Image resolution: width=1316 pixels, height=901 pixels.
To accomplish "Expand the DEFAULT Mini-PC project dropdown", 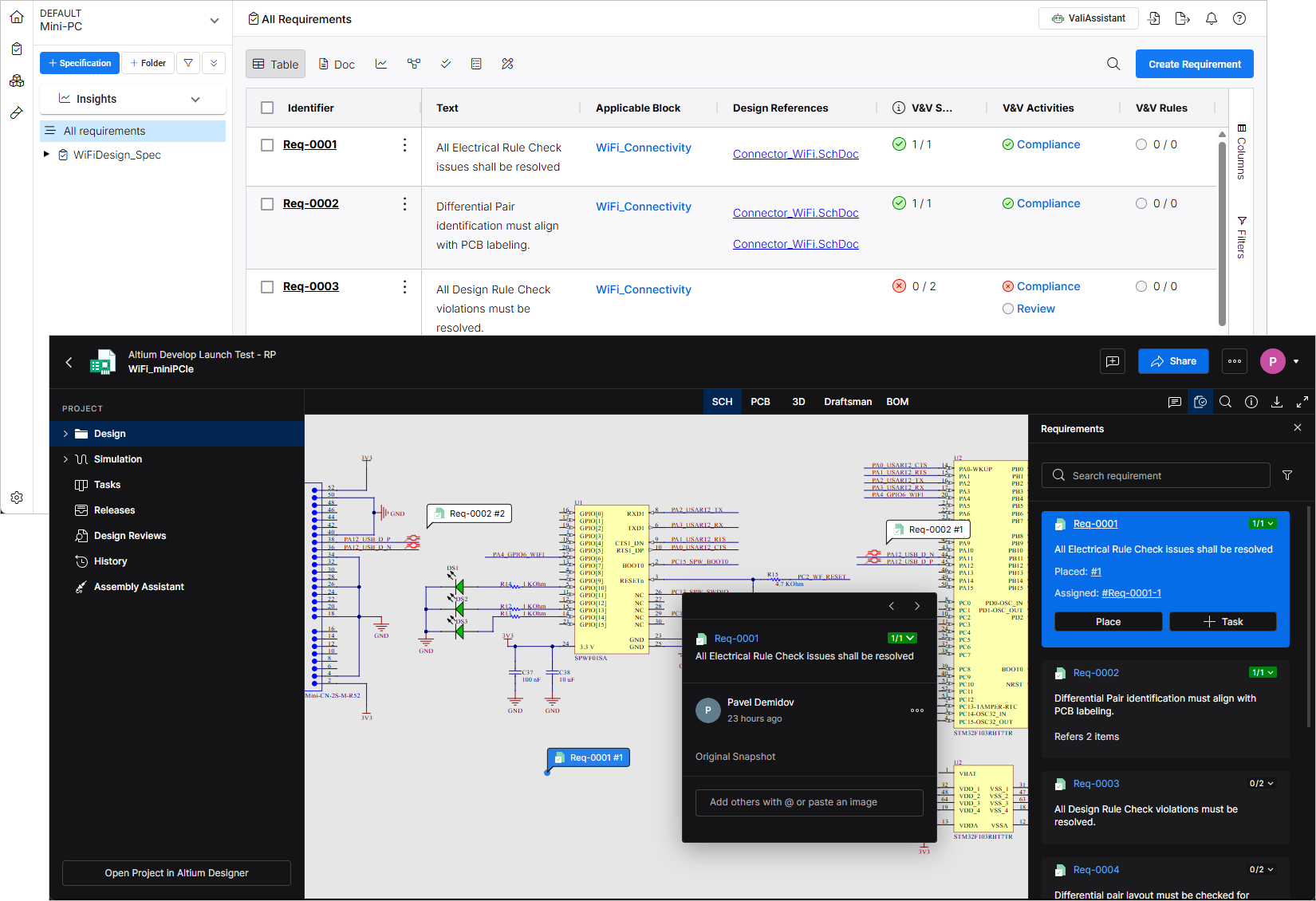I will [214, 21].
